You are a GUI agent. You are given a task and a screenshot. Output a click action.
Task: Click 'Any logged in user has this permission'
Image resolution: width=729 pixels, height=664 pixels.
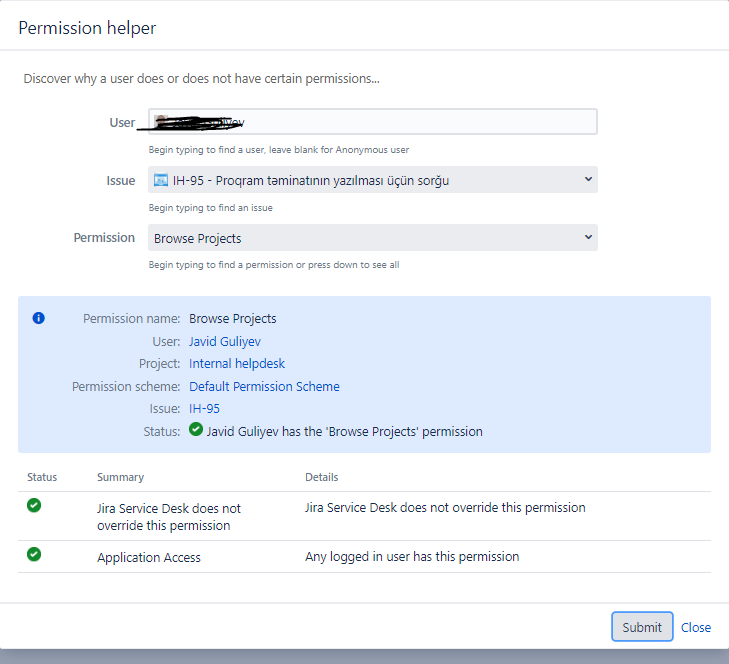(412, 557)
